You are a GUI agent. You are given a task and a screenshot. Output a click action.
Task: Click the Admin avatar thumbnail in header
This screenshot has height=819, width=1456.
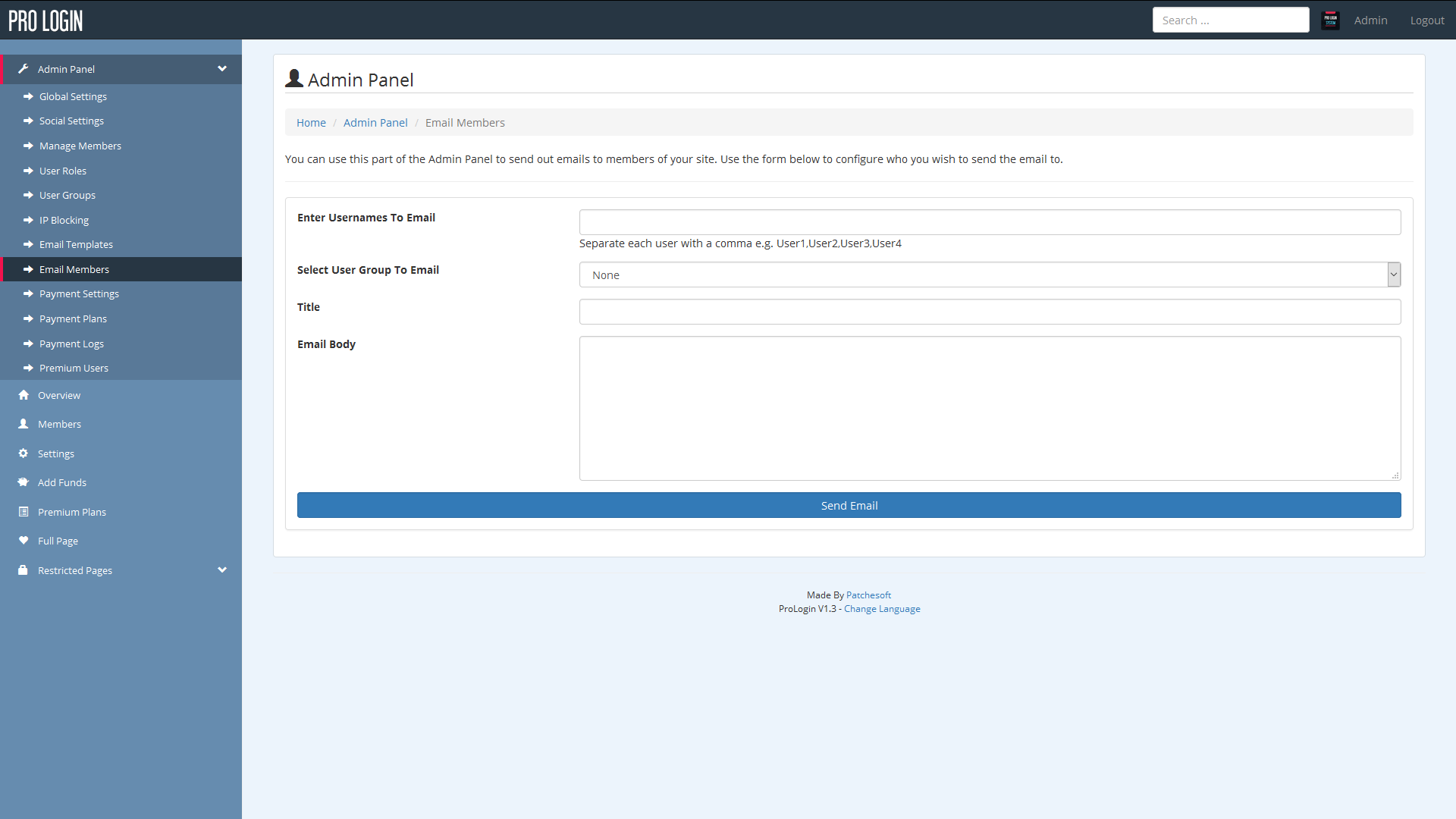pyautogui.click(x=1330, y=20)
